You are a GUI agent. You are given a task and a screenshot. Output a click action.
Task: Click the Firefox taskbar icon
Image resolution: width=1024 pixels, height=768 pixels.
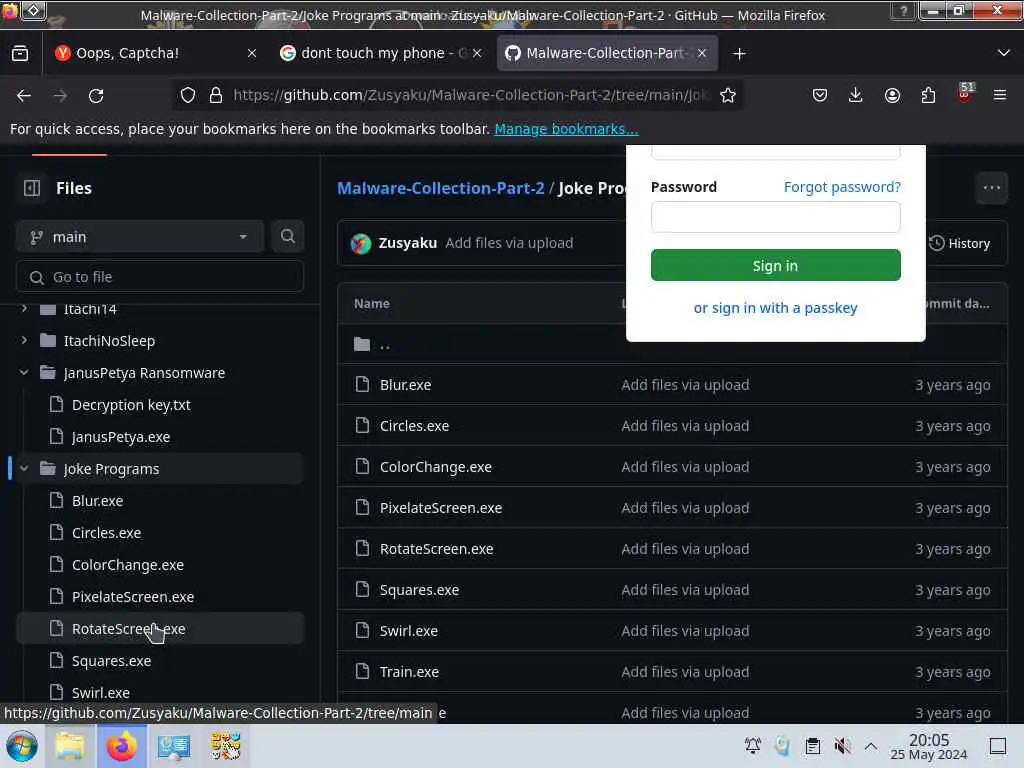[122, 746]
